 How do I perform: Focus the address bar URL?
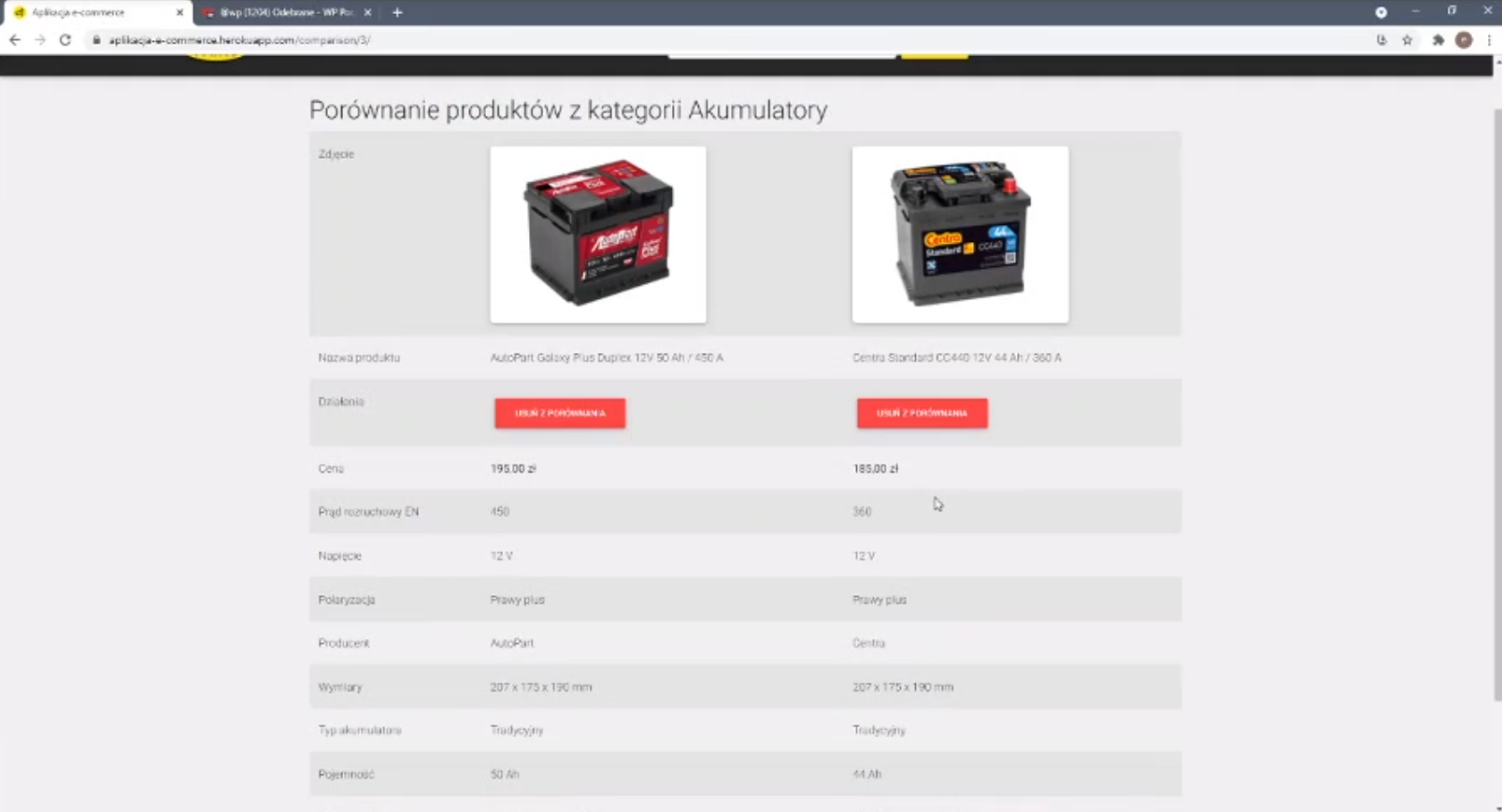(x=239, y=40)
